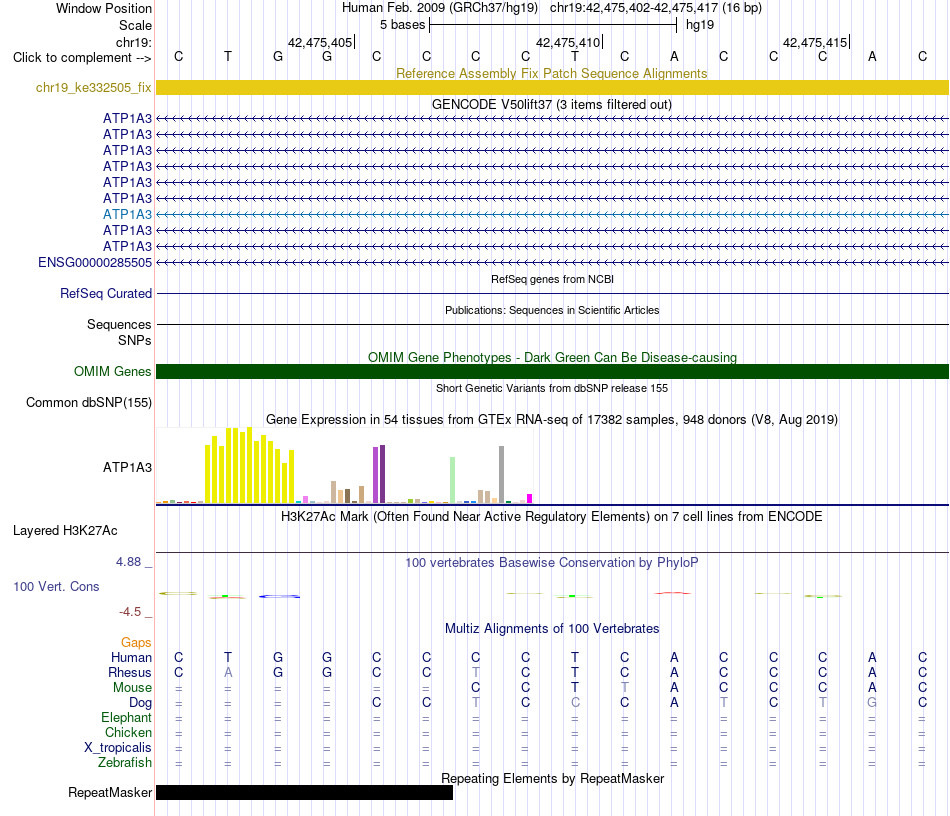
Task: Open 'Short Genetic Variants from dbSNP release 155' title
Action: pyautogui.click(x=552, y=388)
